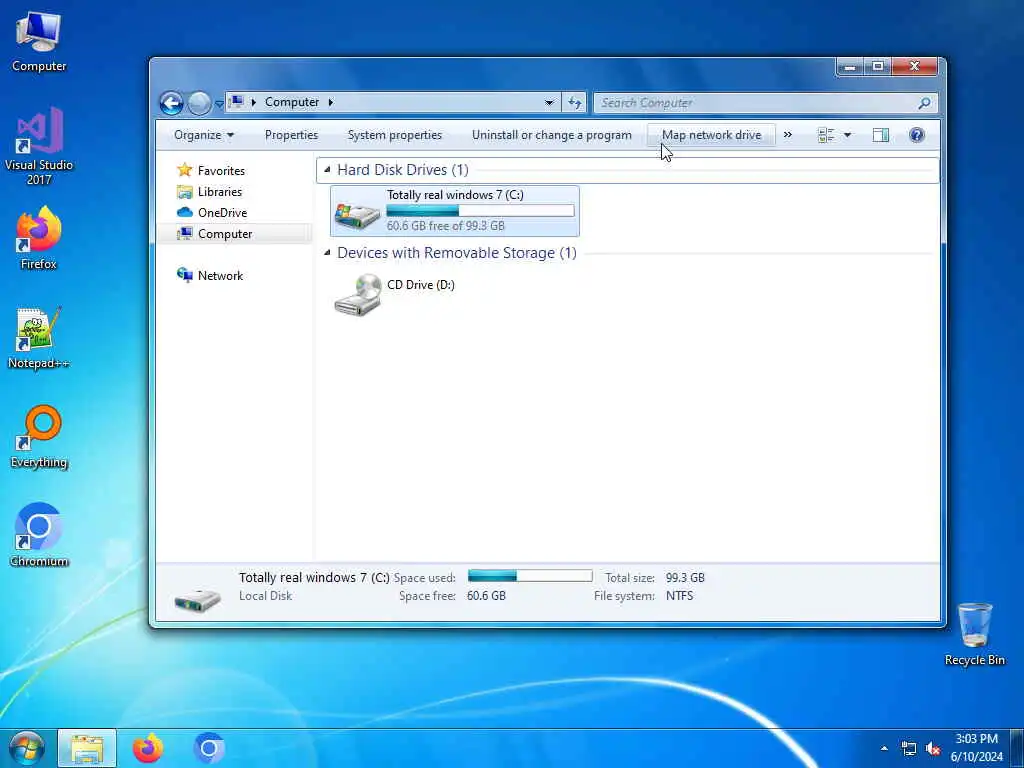The image size is (1024, 768).
Task: Go back with the Explorer back arrow
Action: [x=171, y=103]
